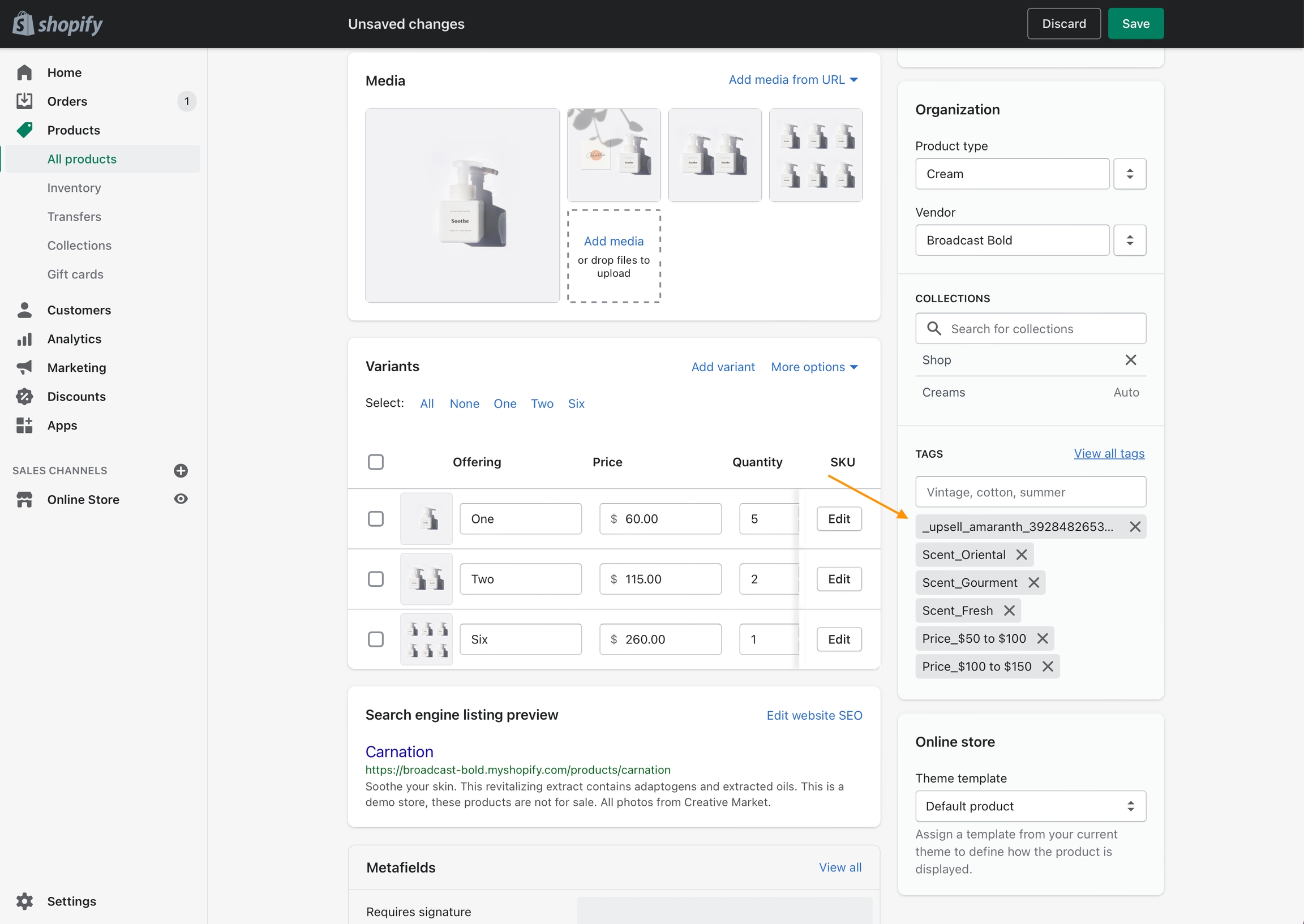
Task: Click the Discounts badge icon
Action: point(24,397)
